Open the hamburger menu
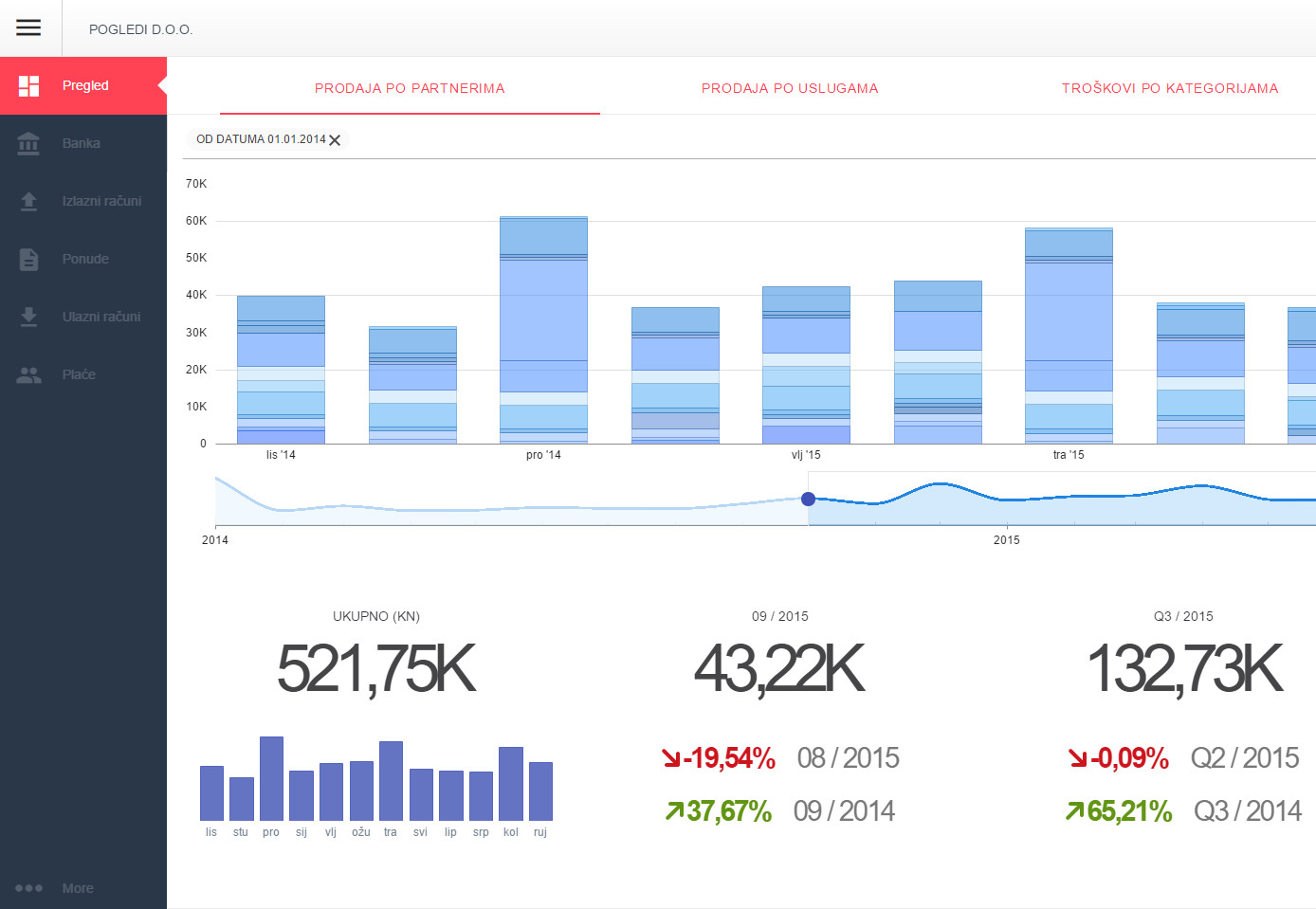 (28, 27)
